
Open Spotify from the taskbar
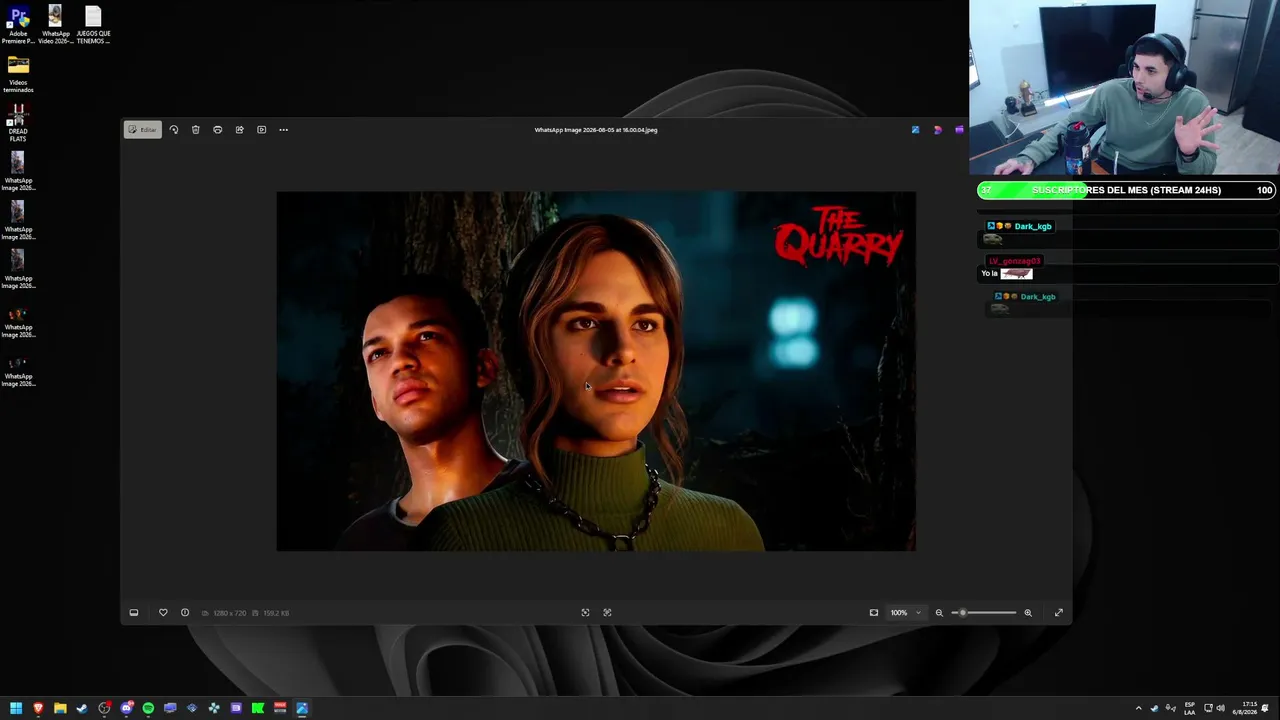coord(148,709)
